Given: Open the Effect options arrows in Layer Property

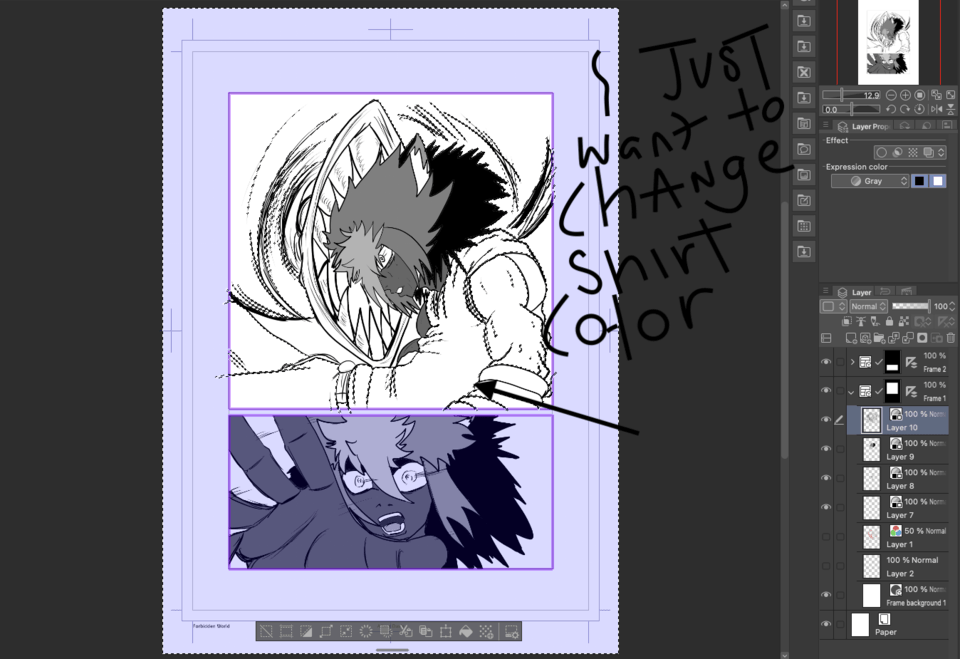Looking at the screenshot, I should 941,153.
